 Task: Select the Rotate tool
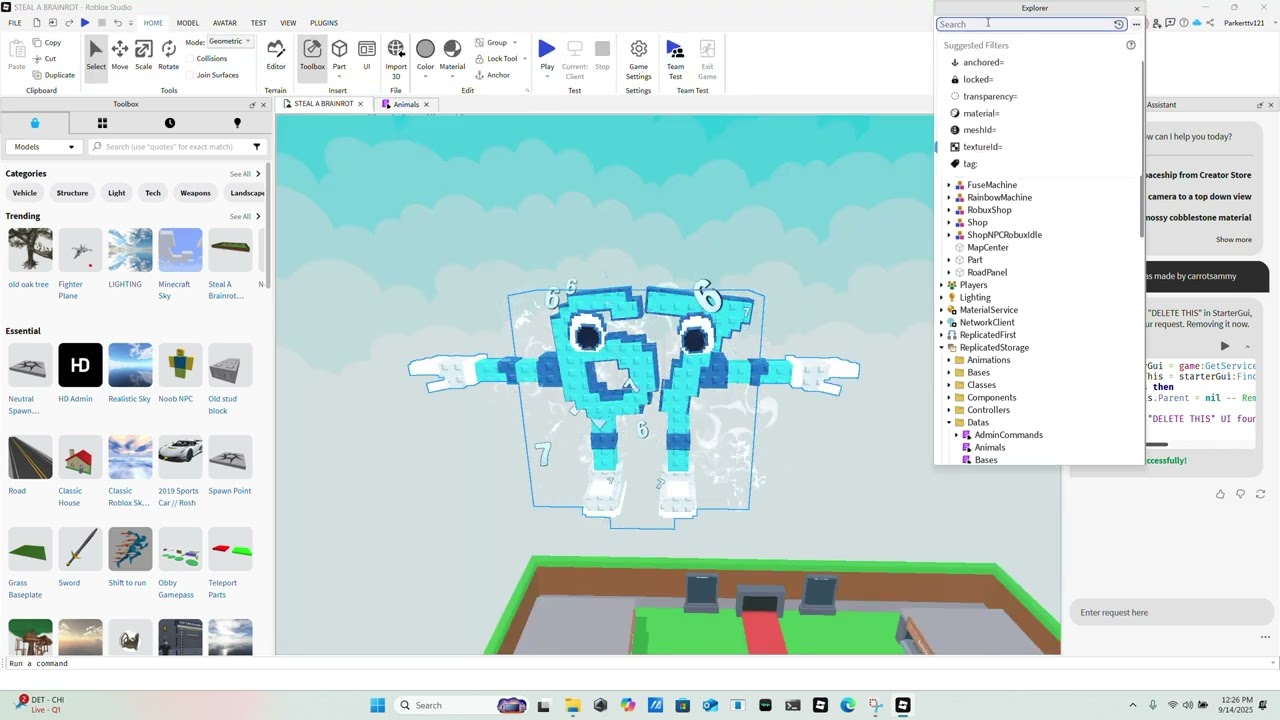point(168,55)
